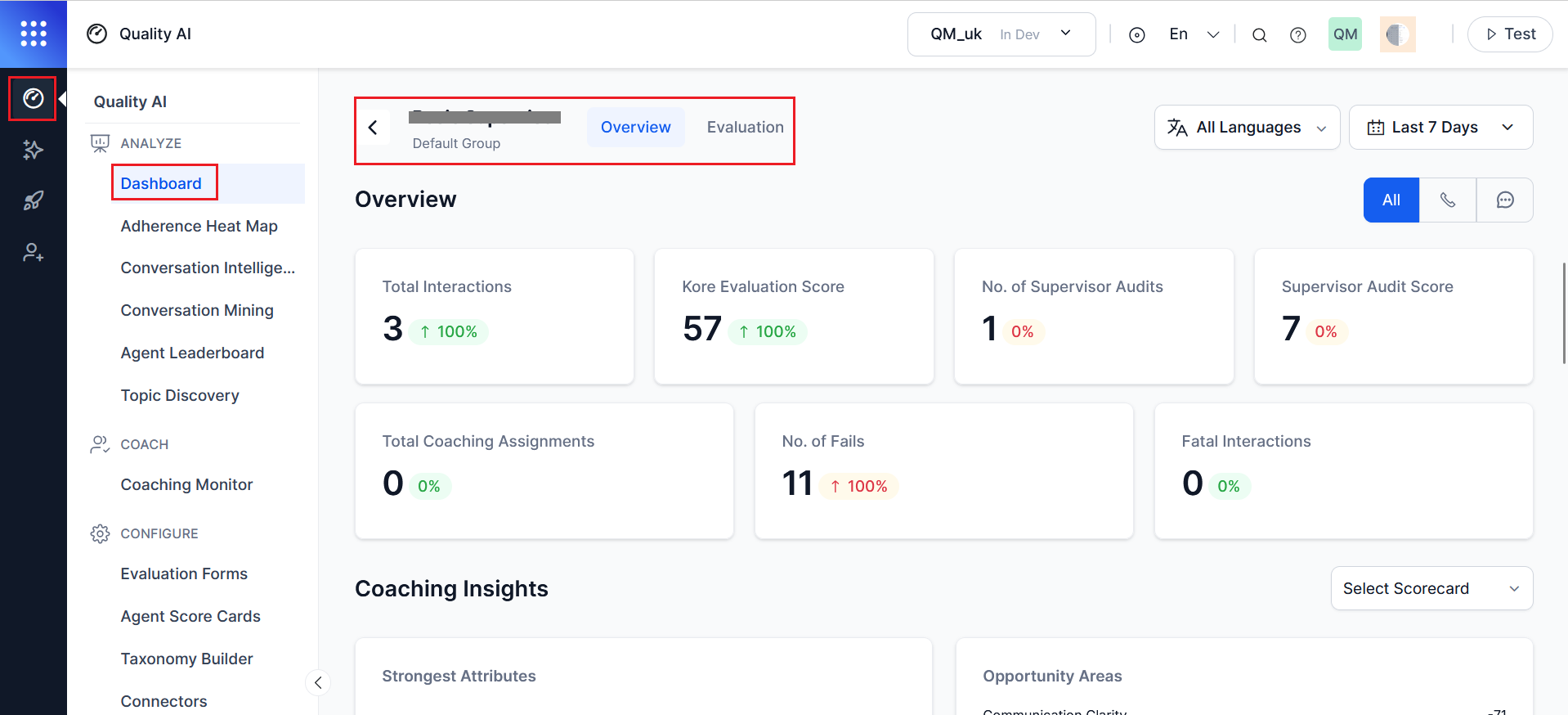
Task: Open Conversation Mining
Action: tap(197, 310)
